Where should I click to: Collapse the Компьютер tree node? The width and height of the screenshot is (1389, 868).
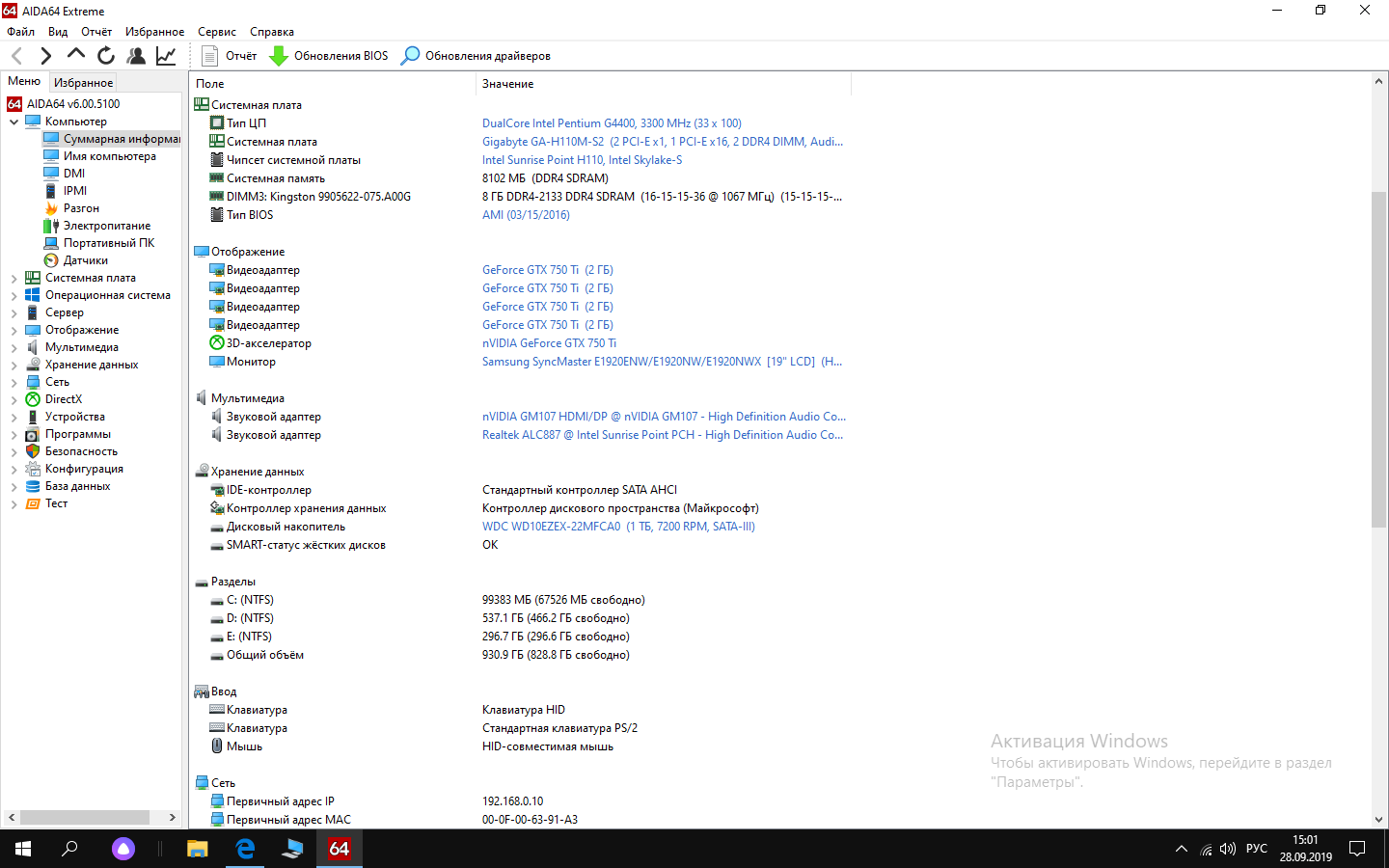coord(14,122)
